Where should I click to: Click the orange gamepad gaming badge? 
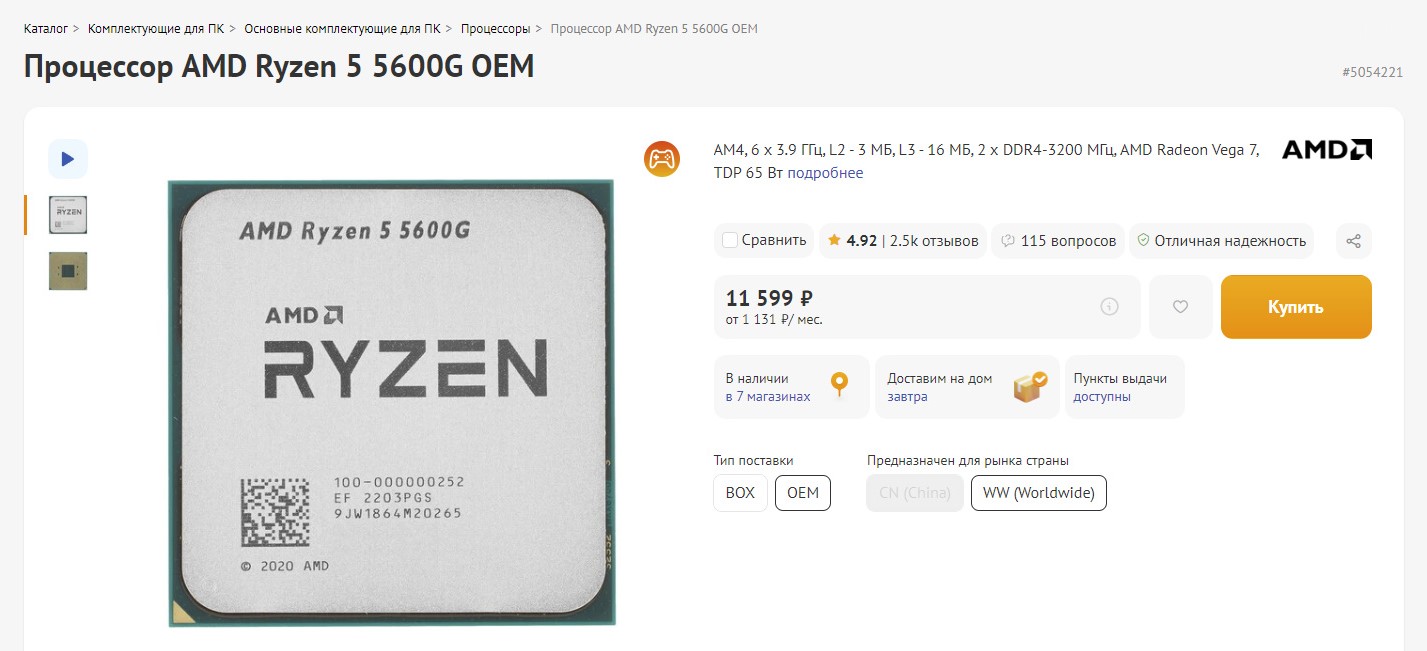[662, 159]
